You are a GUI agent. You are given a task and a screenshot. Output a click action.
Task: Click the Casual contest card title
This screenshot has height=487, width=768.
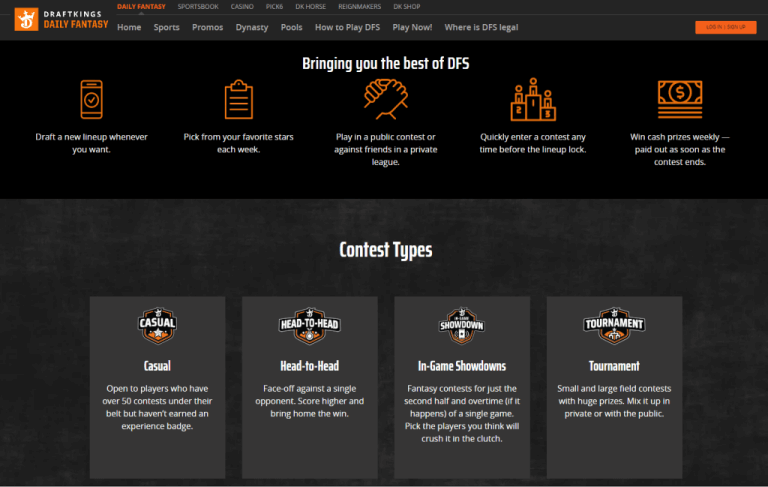click(157, 366)
